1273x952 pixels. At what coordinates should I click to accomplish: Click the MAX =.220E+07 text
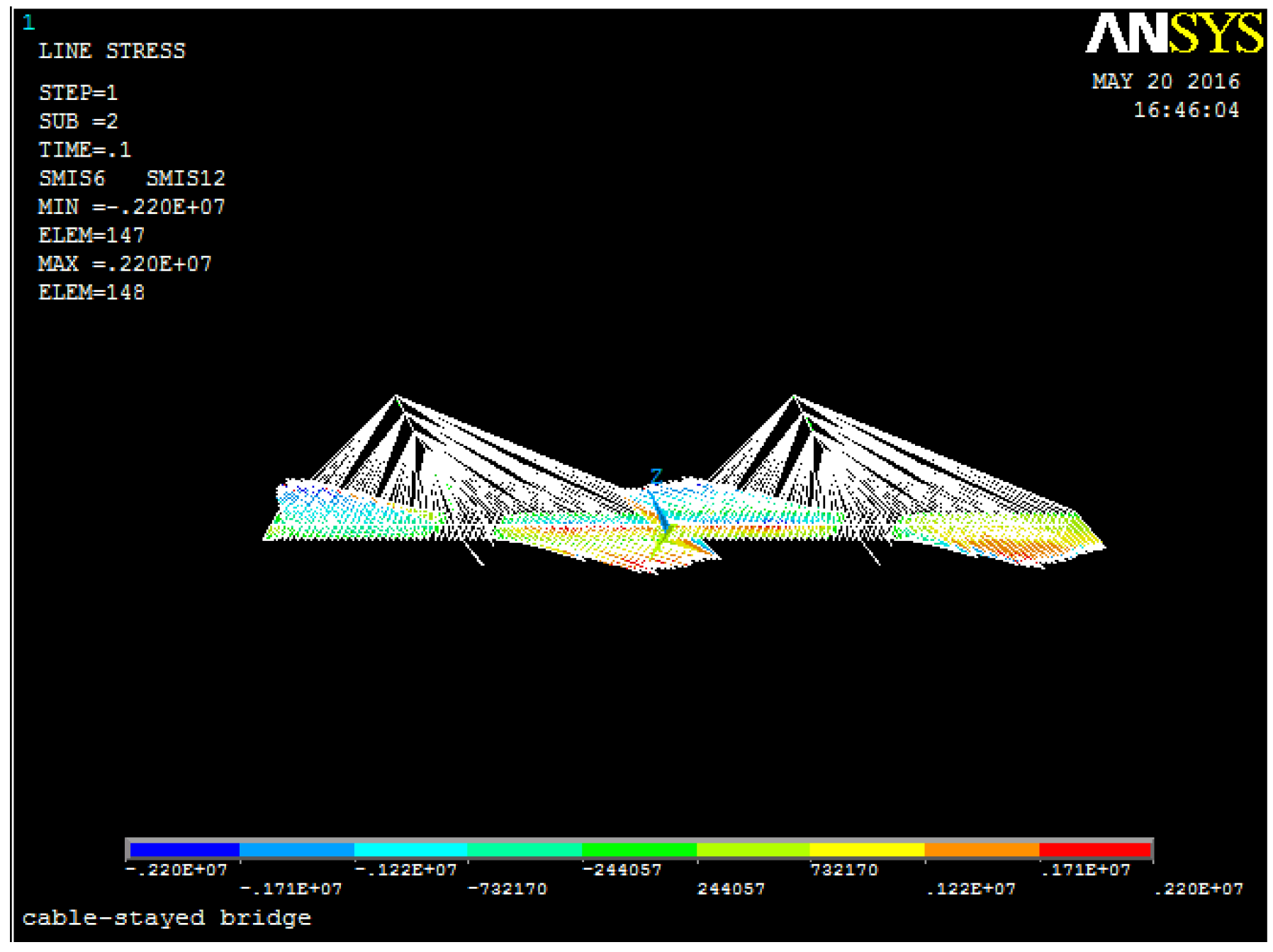coord(125,264)
